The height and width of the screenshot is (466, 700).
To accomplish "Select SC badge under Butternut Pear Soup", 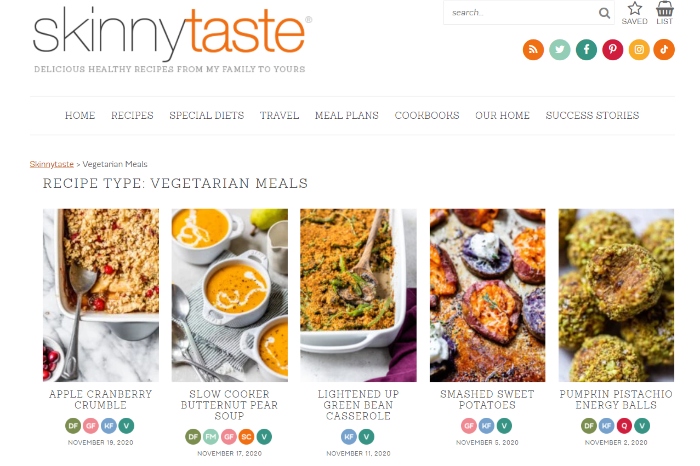I will [x=246, y=437].
